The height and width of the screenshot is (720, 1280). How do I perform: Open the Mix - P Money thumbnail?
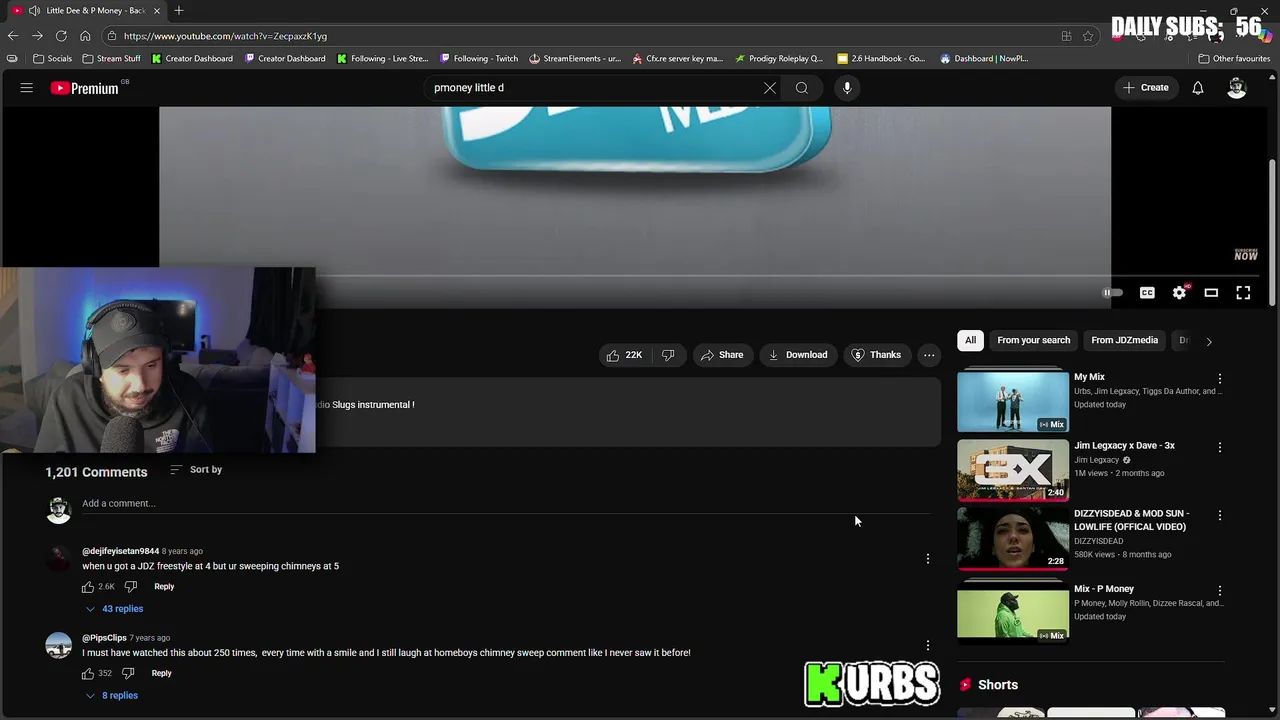(1013, 612)
